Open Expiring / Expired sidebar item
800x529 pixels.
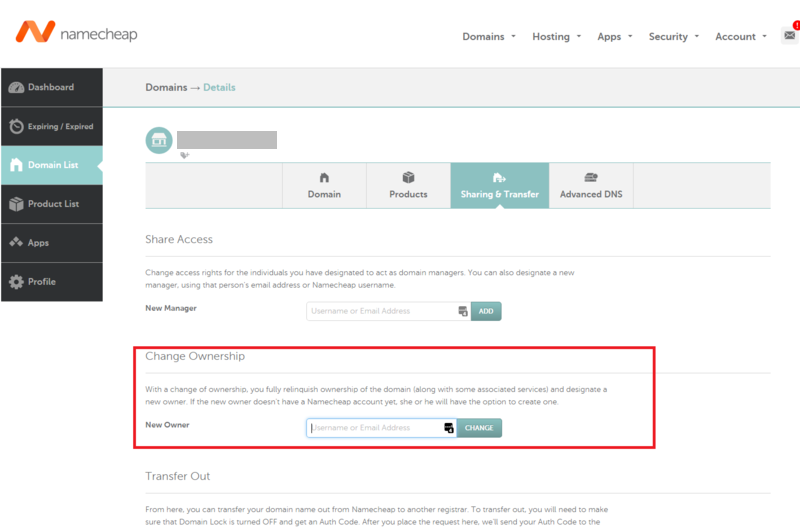[51, 126]
